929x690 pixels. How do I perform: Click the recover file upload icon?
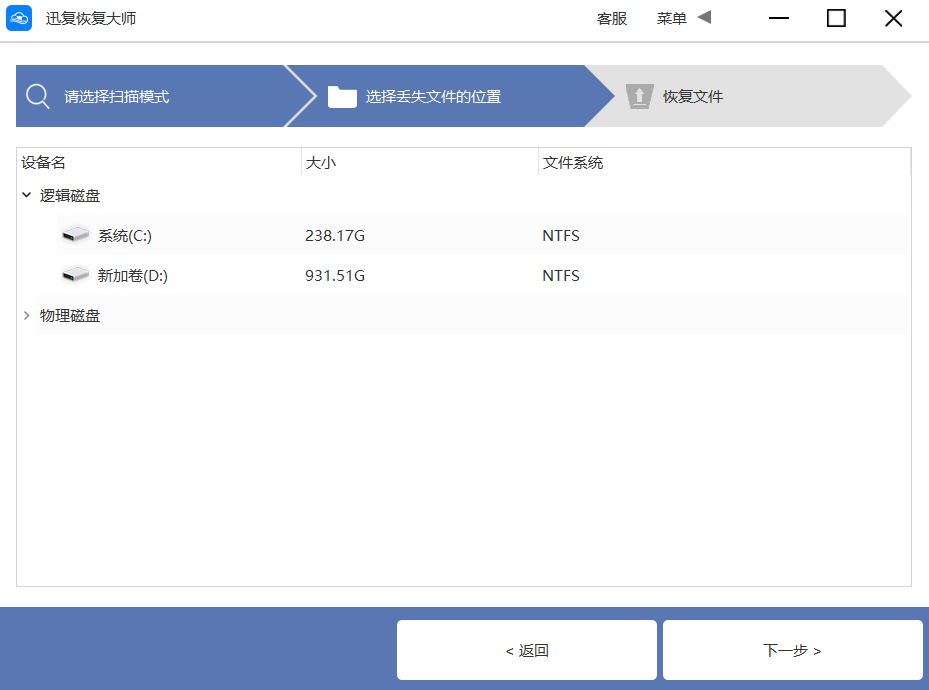point(638,97)
